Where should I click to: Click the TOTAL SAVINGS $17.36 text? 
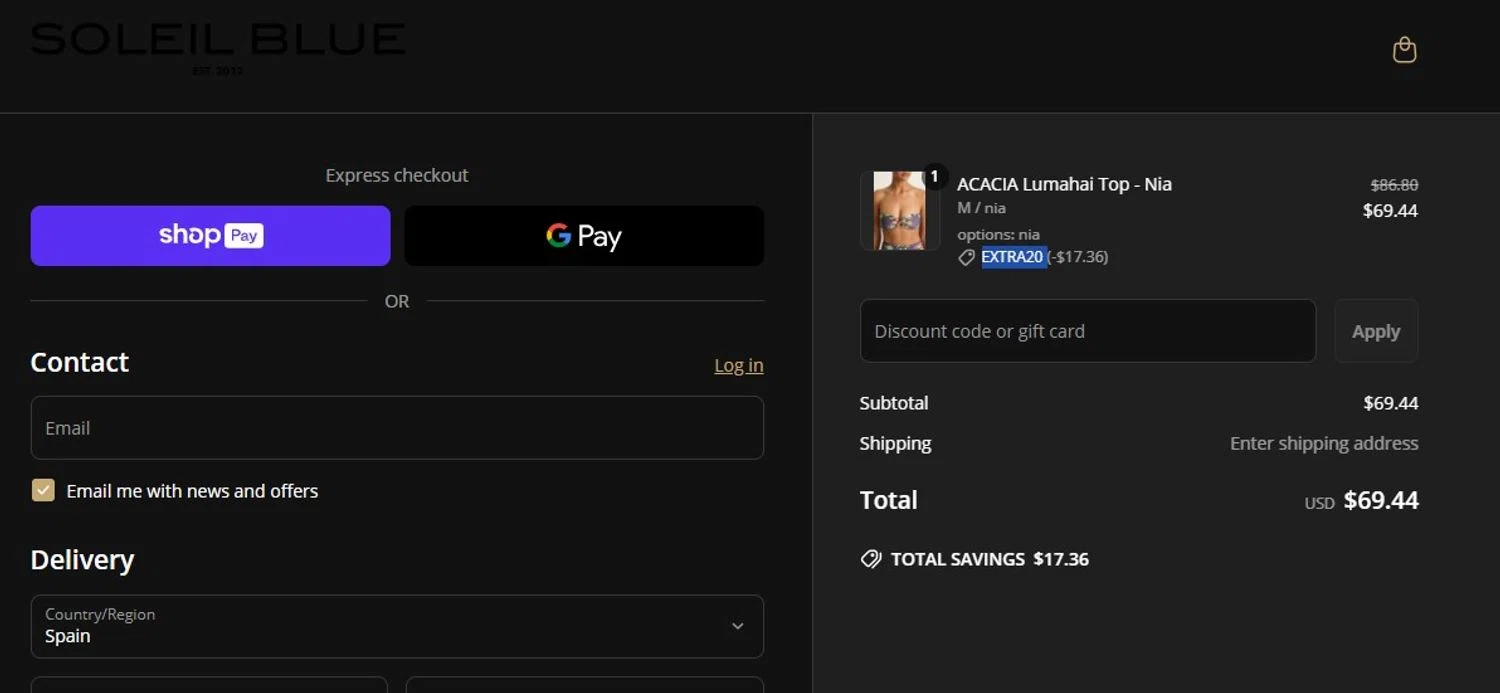990,559
